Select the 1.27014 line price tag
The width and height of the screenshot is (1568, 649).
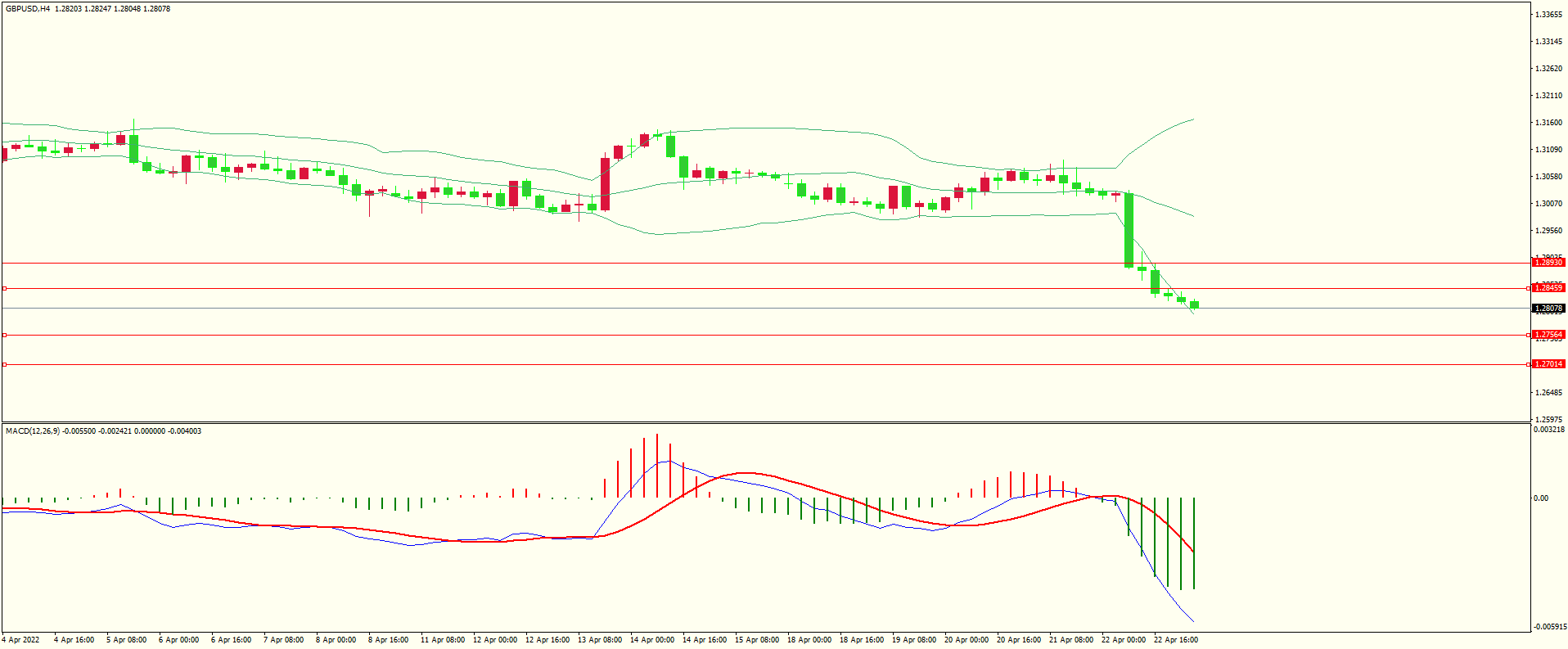click(1548, 364)
